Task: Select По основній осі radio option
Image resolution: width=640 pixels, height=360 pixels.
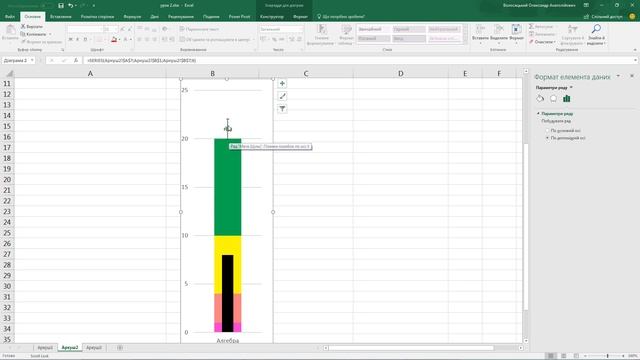Action: pyautogui.click(x=547, y=131)
